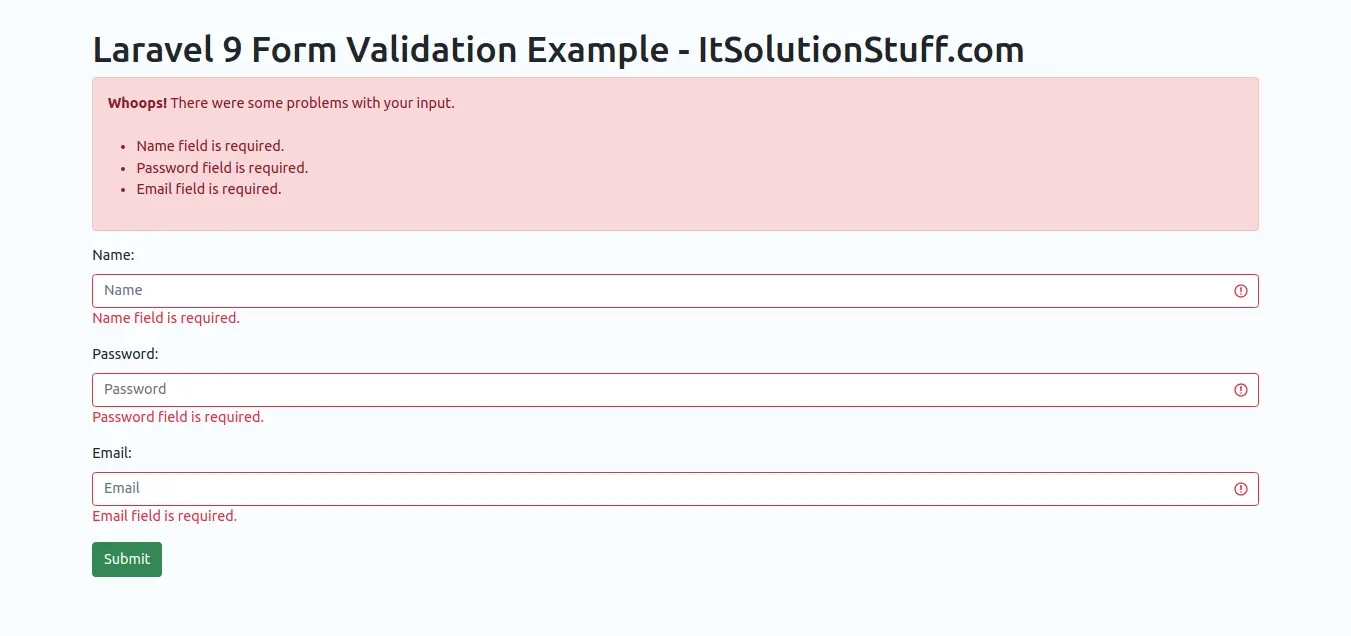Click the "Email:" field label

coord(112,453)
